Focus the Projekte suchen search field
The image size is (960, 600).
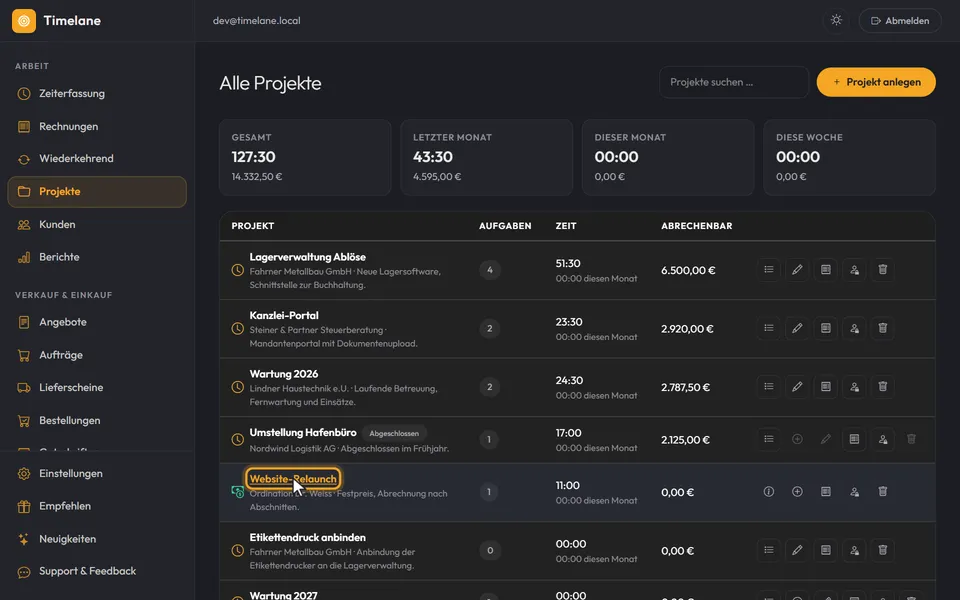(733, 82)
